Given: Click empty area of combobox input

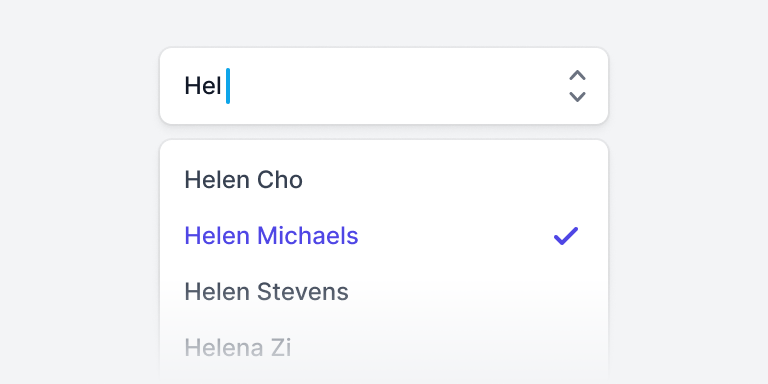Looking at the screenshot, I should [x=392, y=86].
